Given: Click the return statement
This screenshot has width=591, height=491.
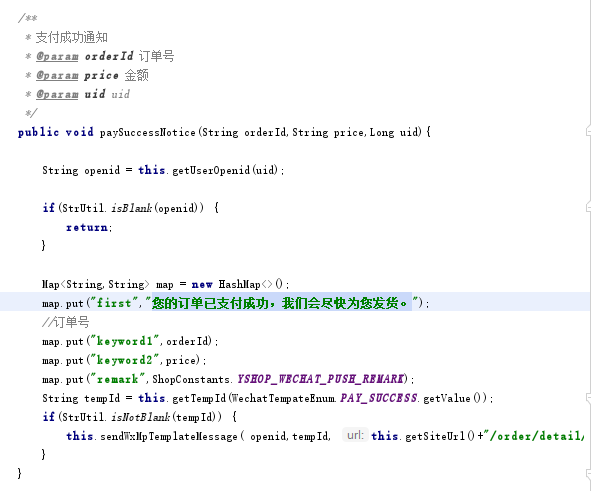Looking at the screenshot, I should (87, 227).
